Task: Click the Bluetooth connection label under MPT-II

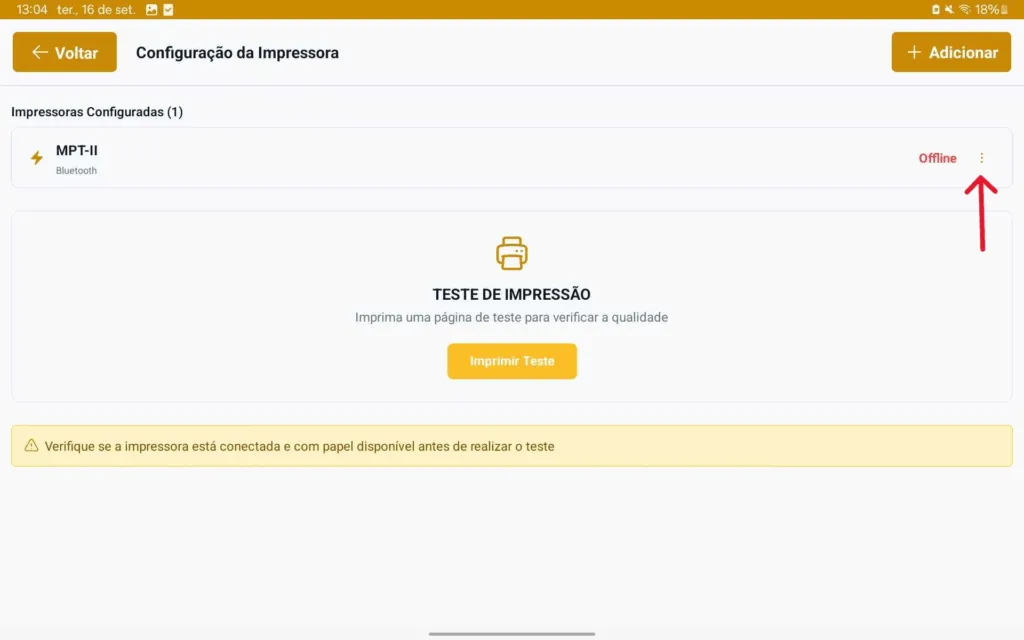Action: [x=76, y=171]
